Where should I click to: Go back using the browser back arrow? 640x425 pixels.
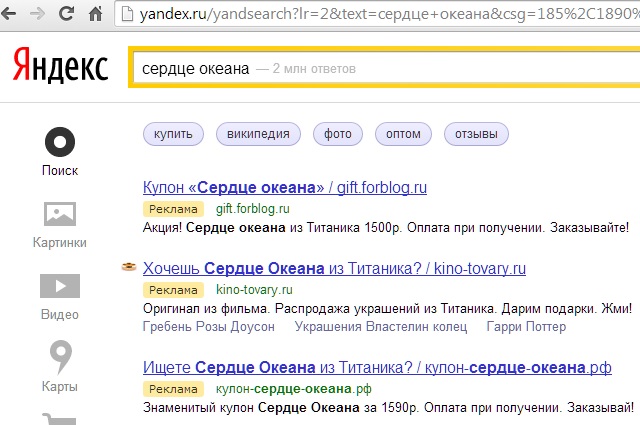pyautogui.click(x=8, y=14)
